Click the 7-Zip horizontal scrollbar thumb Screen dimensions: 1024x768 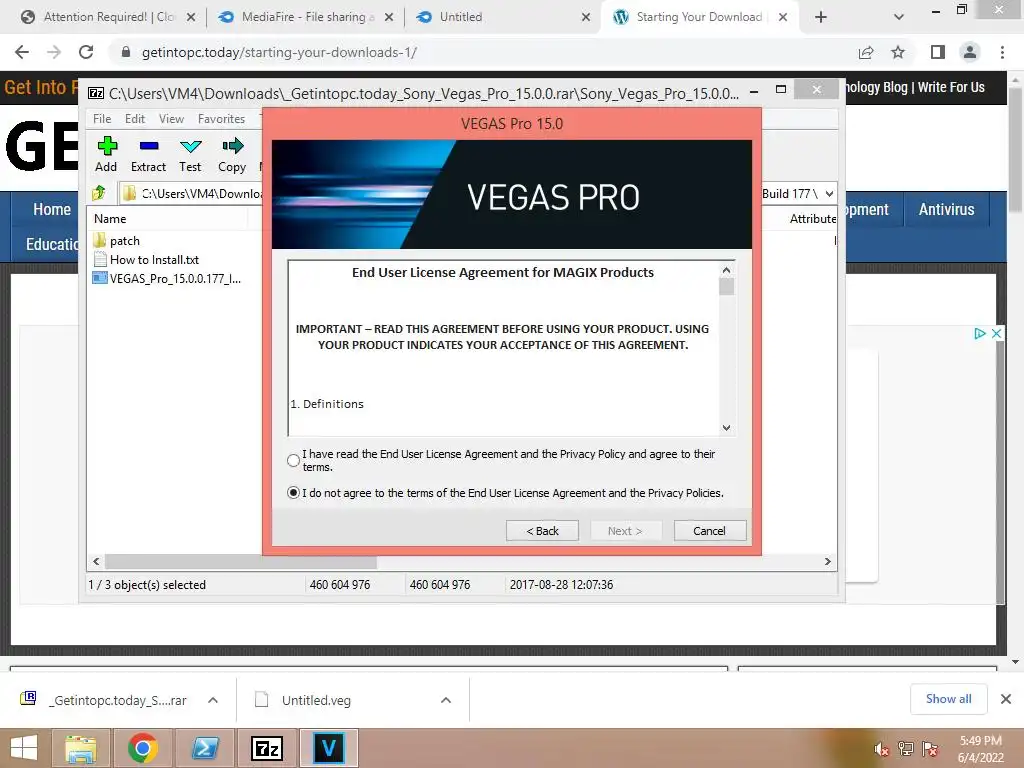tap(241, 562)
